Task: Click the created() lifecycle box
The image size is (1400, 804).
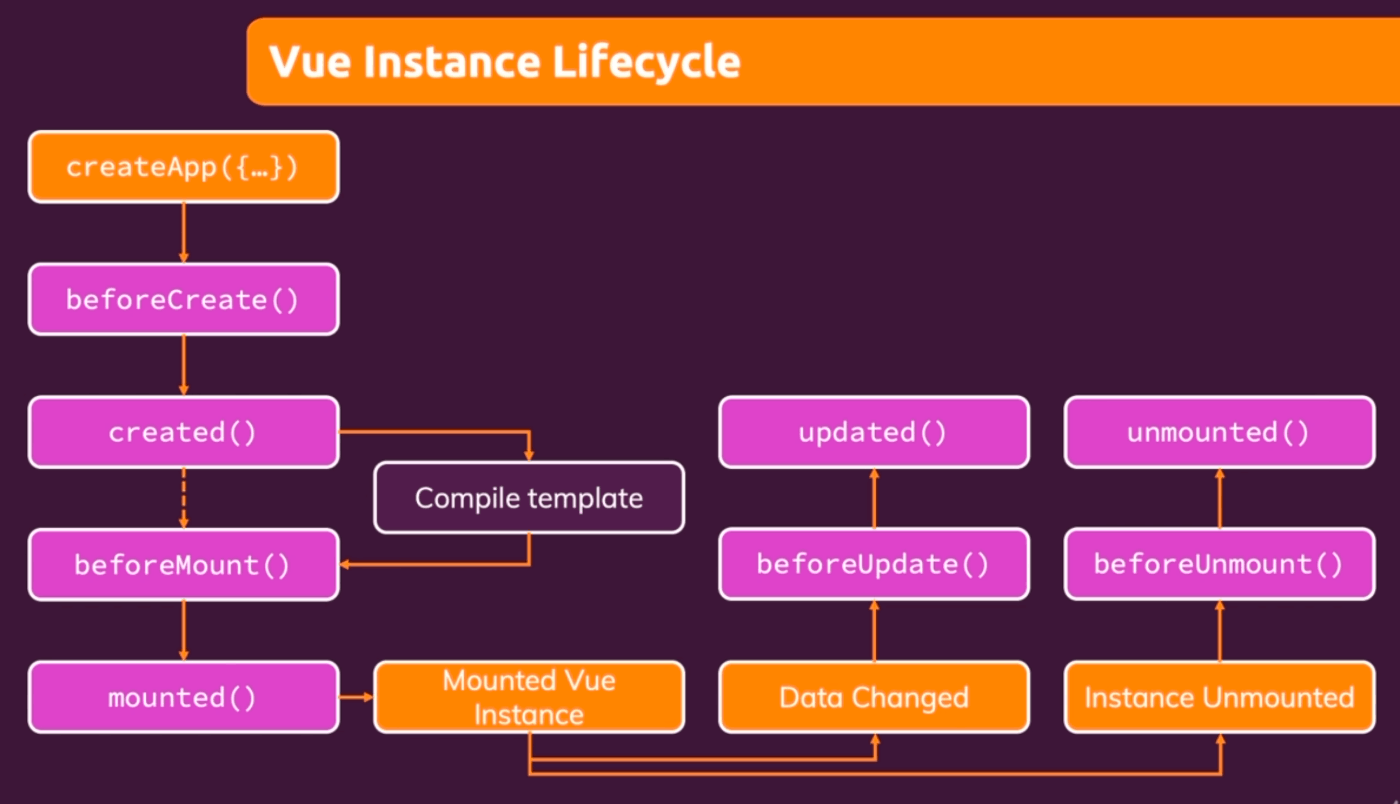Action: pyautogui.click(x=183, y=432)
